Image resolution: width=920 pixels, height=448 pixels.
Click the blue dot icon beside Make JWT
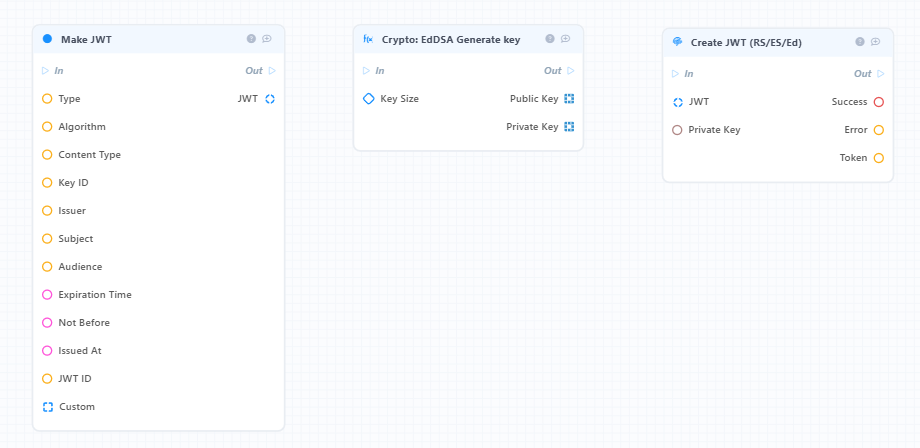tap(48, 39)
